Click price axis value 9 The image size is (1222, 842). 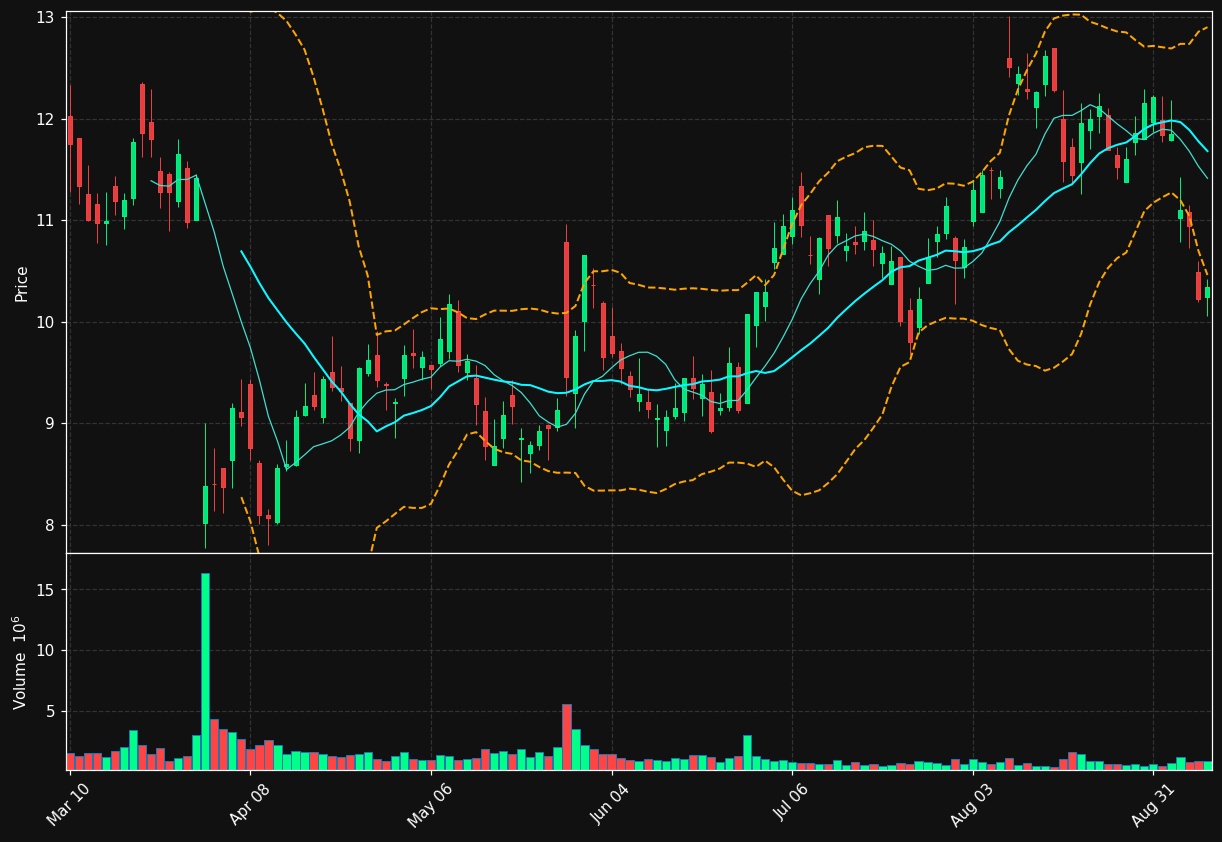pyautogui.click(x=51, y=424)
